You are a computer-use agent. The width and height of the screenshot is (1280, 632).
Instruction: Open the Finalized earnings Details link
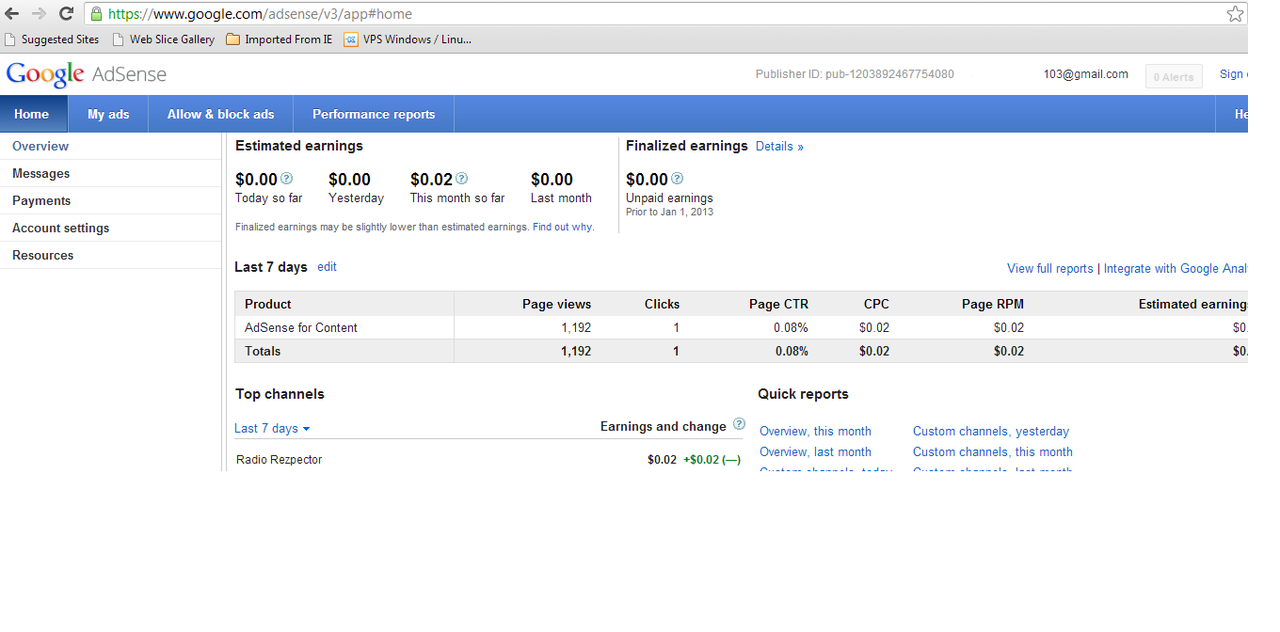pyautogui.click(x=779, y=146)
